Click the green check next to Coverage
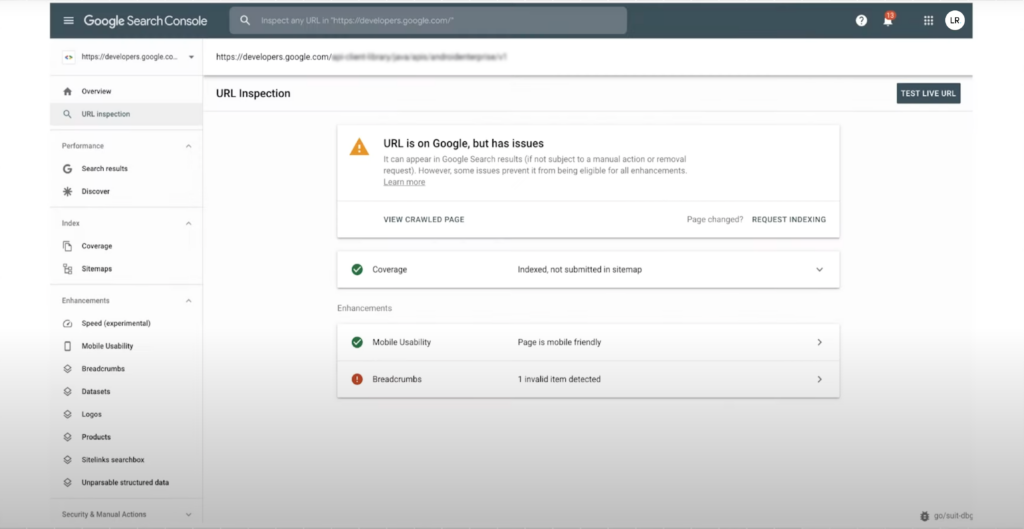 357,269
